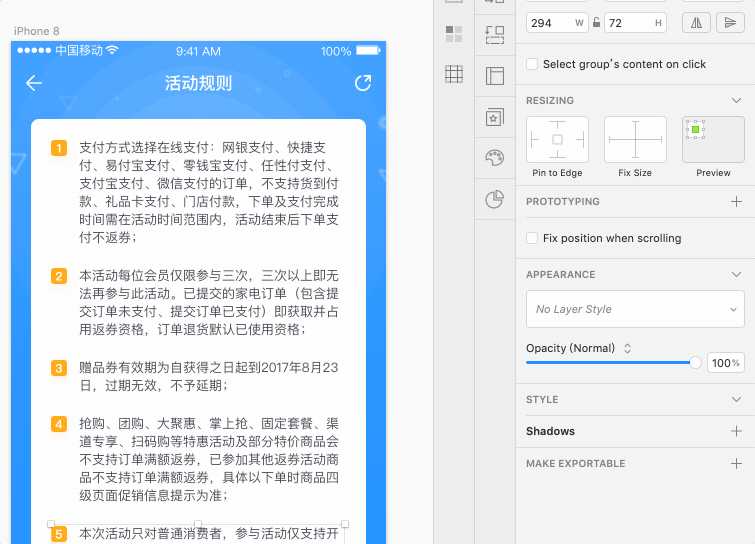Open the Opacity blend mode selector

[628, 348]
